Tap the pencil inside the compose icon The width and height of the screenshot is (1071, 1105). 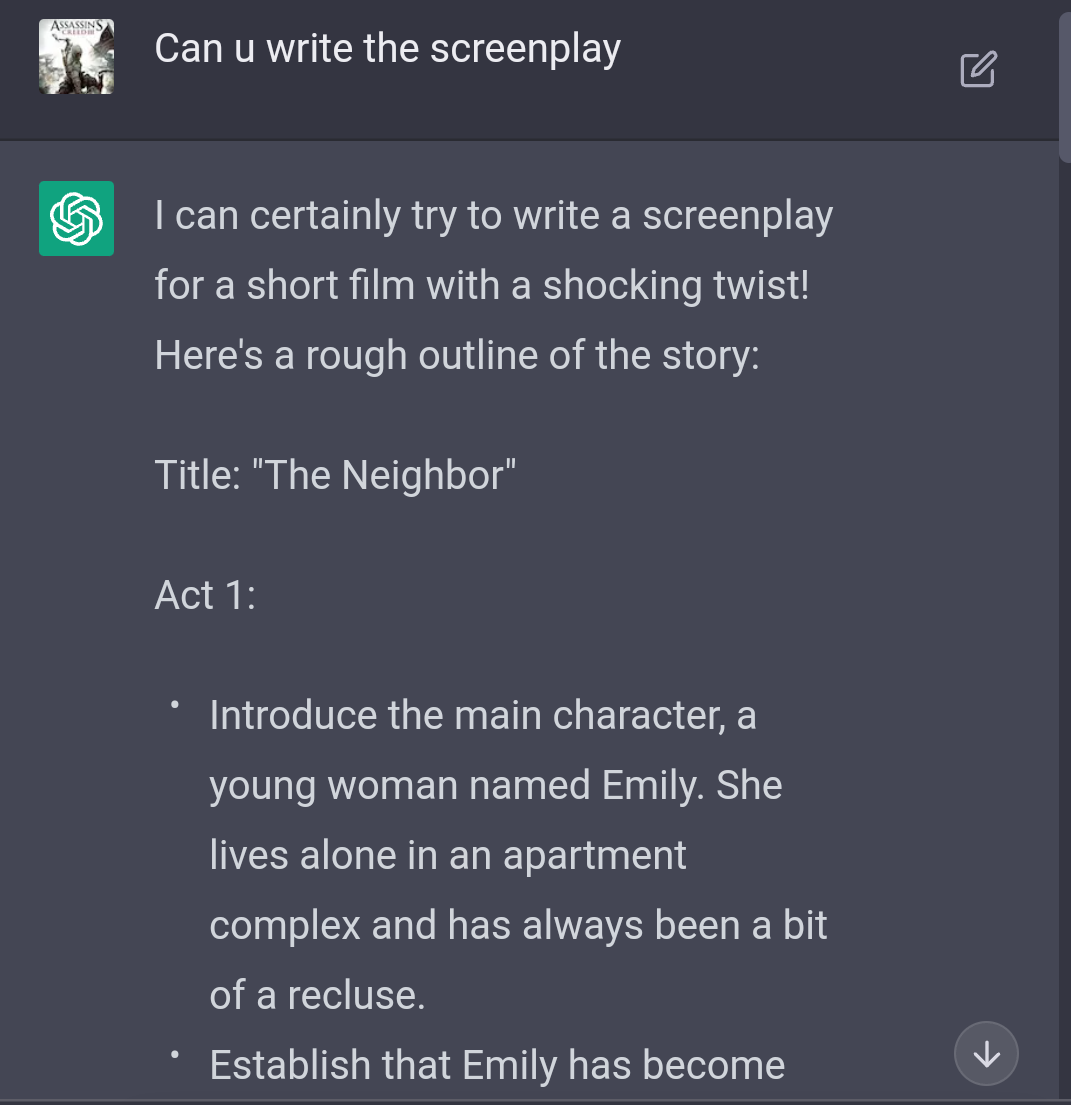pos(983,63)
